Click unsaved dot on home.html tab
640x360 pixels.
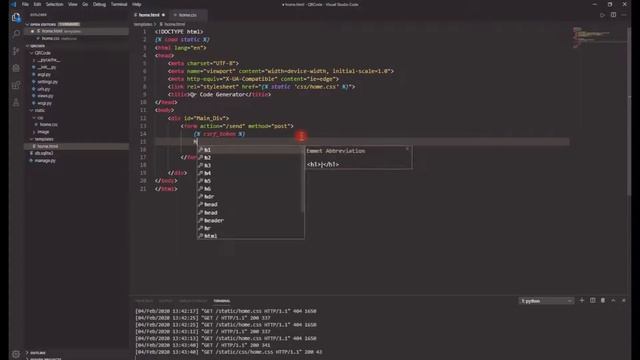164,15
